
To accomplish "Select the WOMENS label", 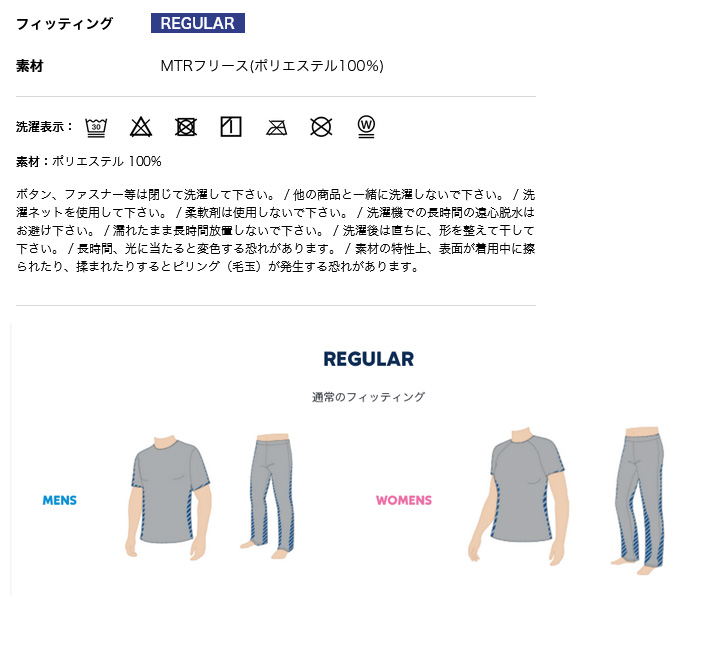I will pyautogui.click(x=404, y=500).
